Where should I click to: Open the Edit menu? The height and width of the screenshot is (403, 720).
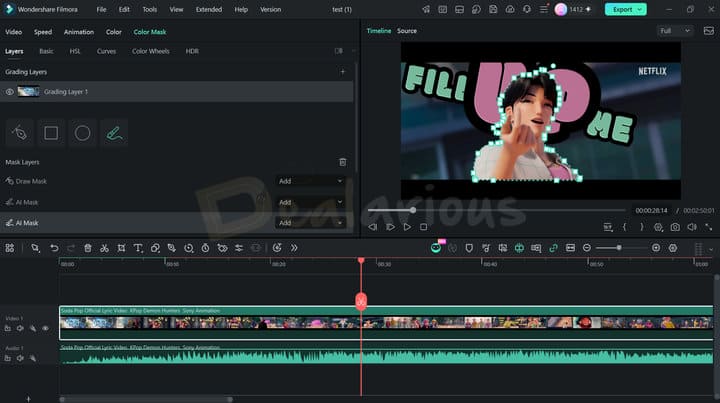[x=124, y=9]
